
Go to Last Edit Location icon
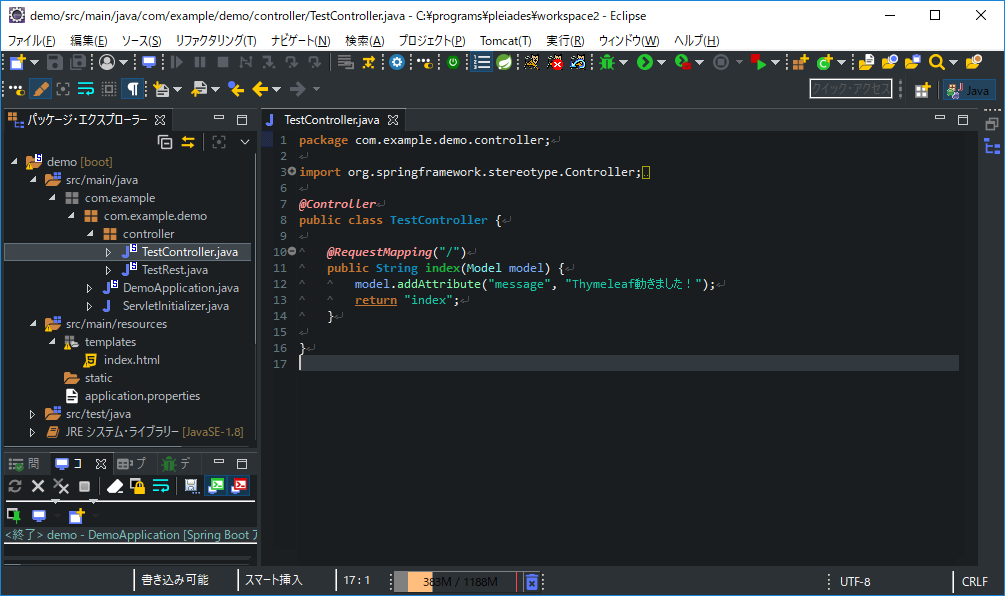236,89
